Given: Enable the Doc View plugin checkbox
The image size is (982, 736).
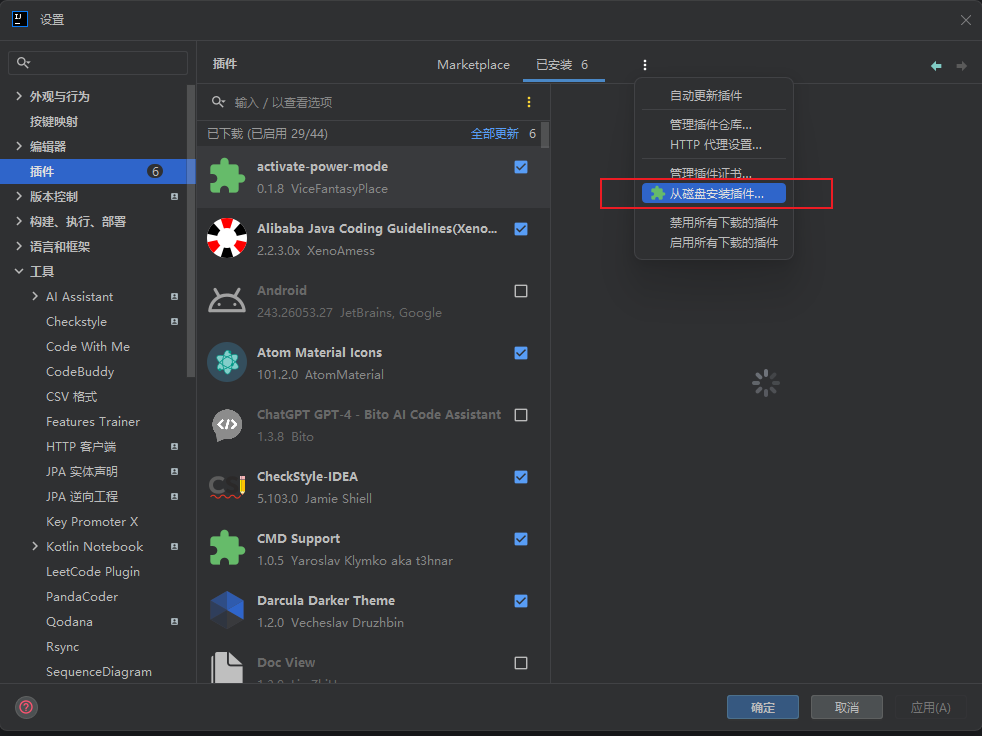Looking at the screenshot, I should tap(521, 663).
